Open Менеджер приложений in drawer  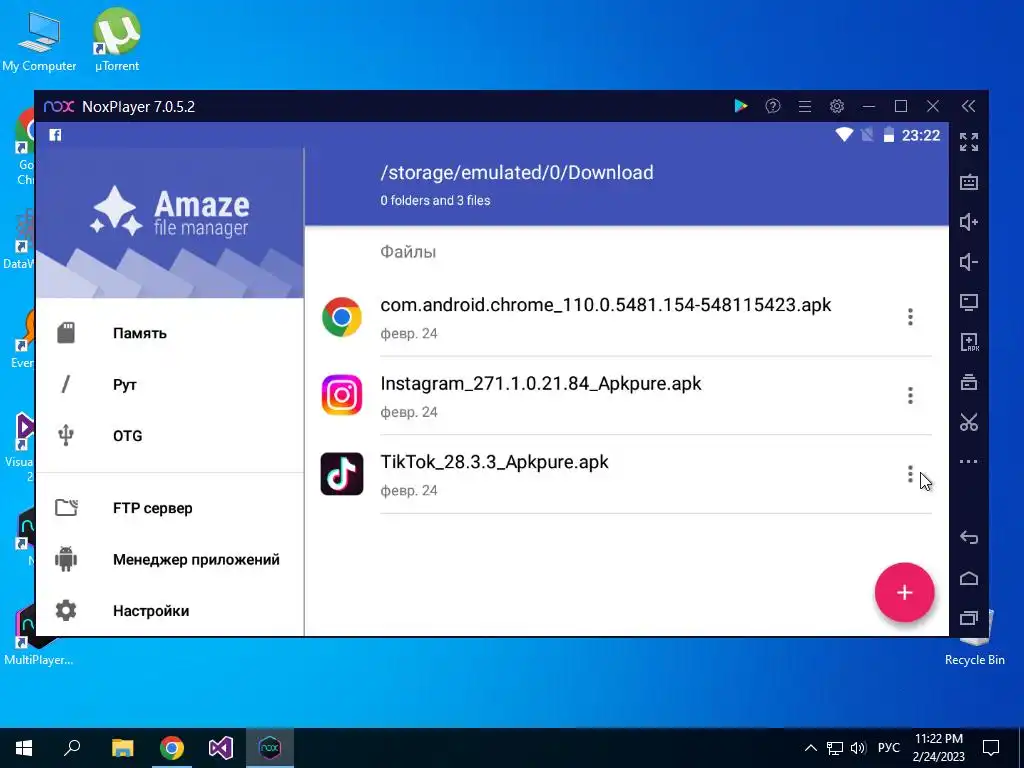coord(170,560)
